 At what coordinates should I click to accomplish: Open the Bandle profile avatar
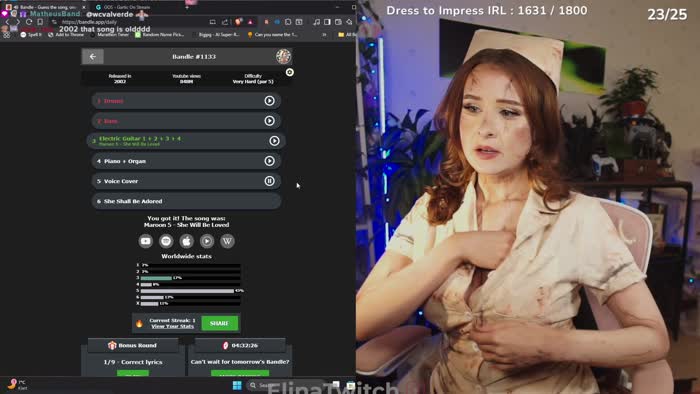pyautogui.click(x=283, y=56)
